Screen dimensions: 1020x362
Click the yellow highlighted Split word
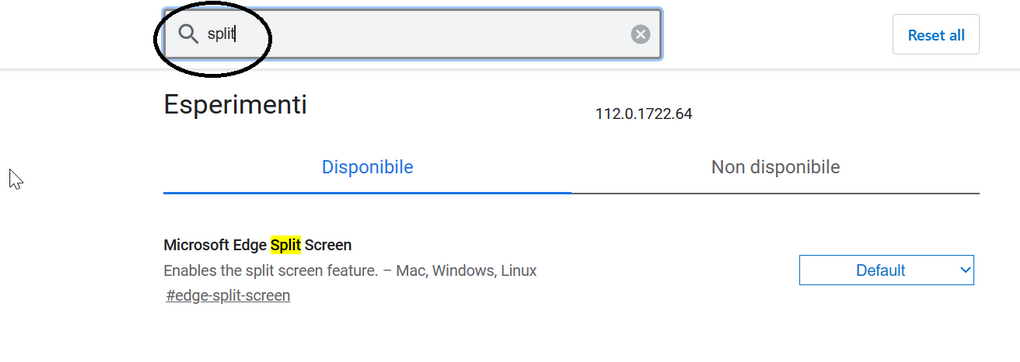286,245
